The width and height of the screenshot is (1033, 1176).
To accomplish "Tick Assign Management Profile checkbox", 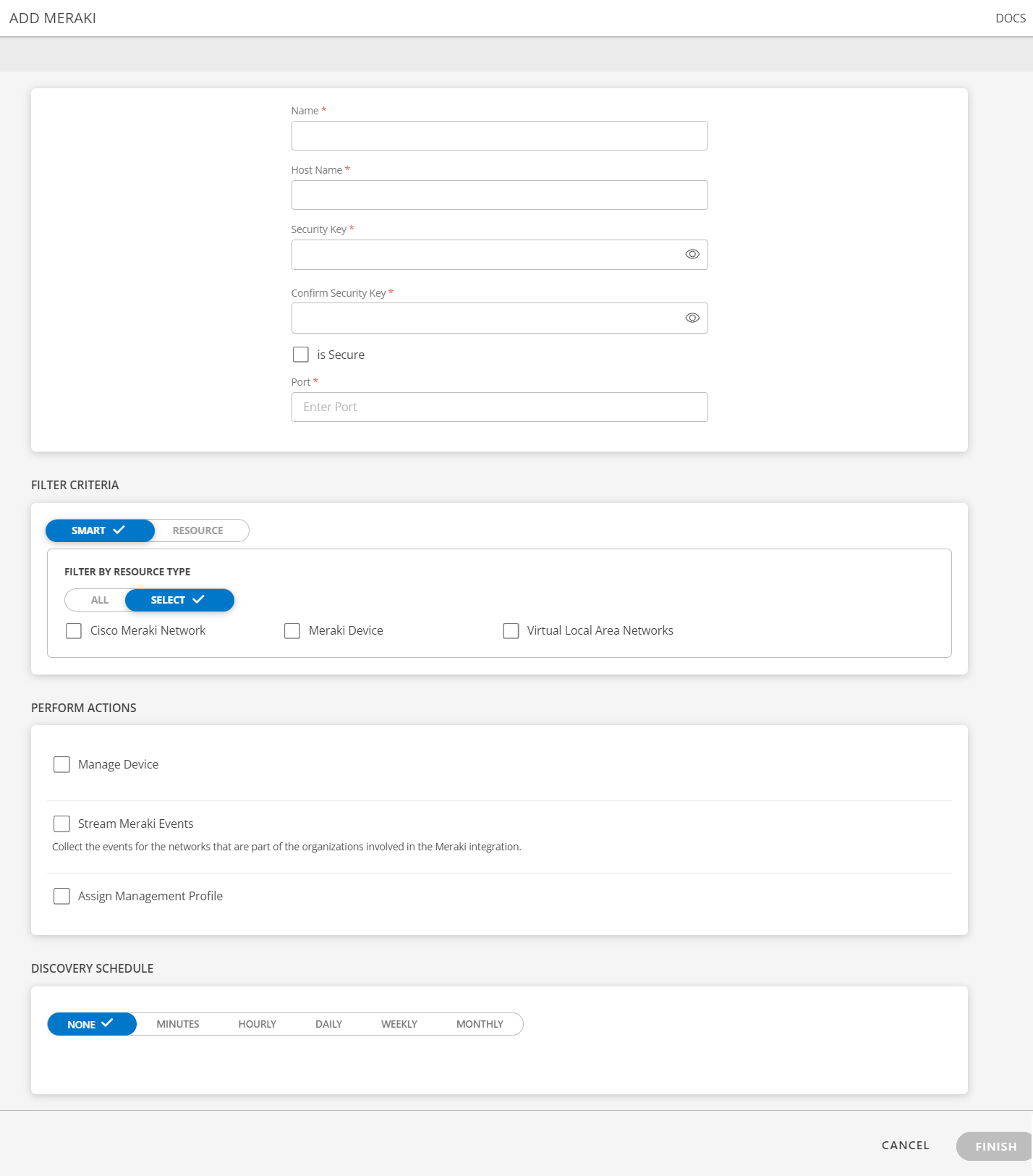I will tap(61, 896).
